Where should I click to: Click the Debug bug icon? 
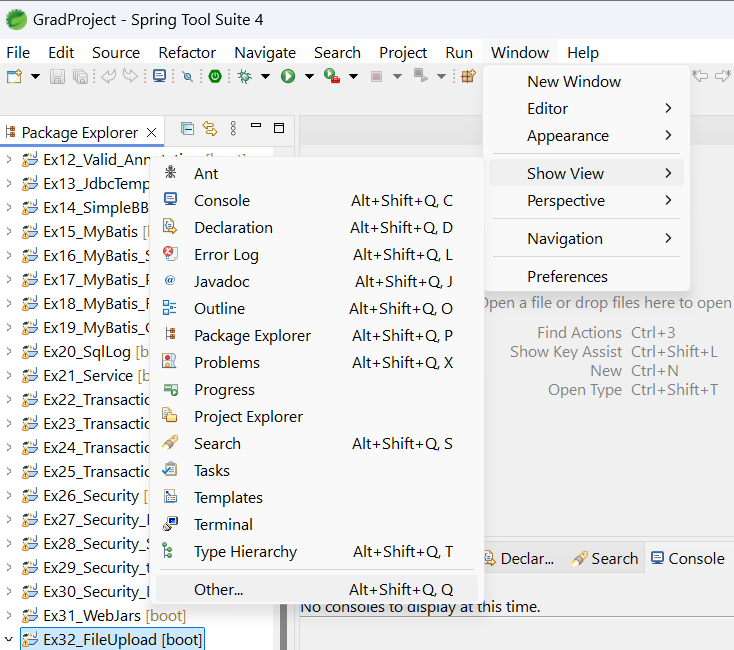[244, 76]
